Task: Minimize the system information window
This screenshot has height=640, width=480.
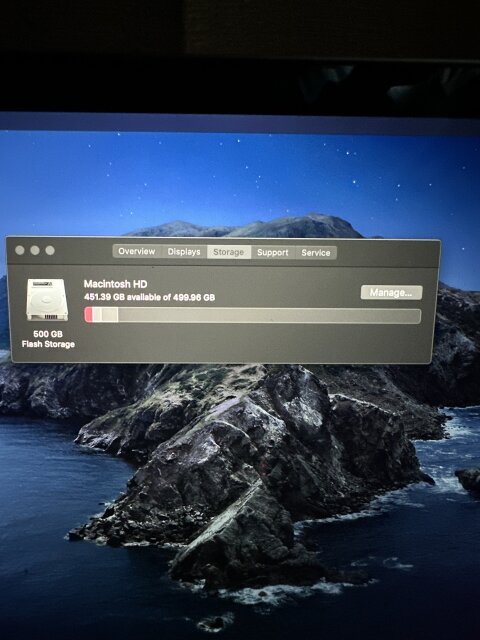Action: click(35, 250)
